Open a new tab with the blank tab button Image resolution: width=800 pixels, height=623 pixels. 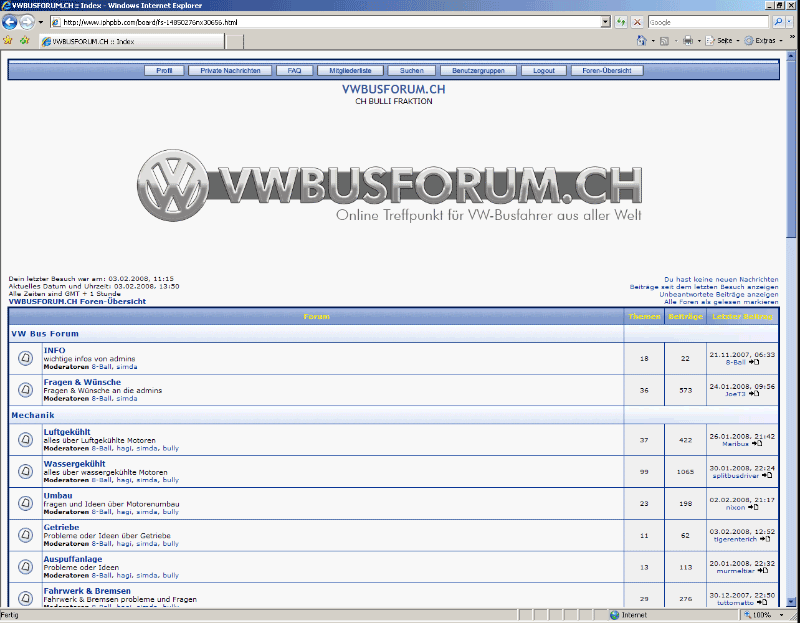[234, 42]
